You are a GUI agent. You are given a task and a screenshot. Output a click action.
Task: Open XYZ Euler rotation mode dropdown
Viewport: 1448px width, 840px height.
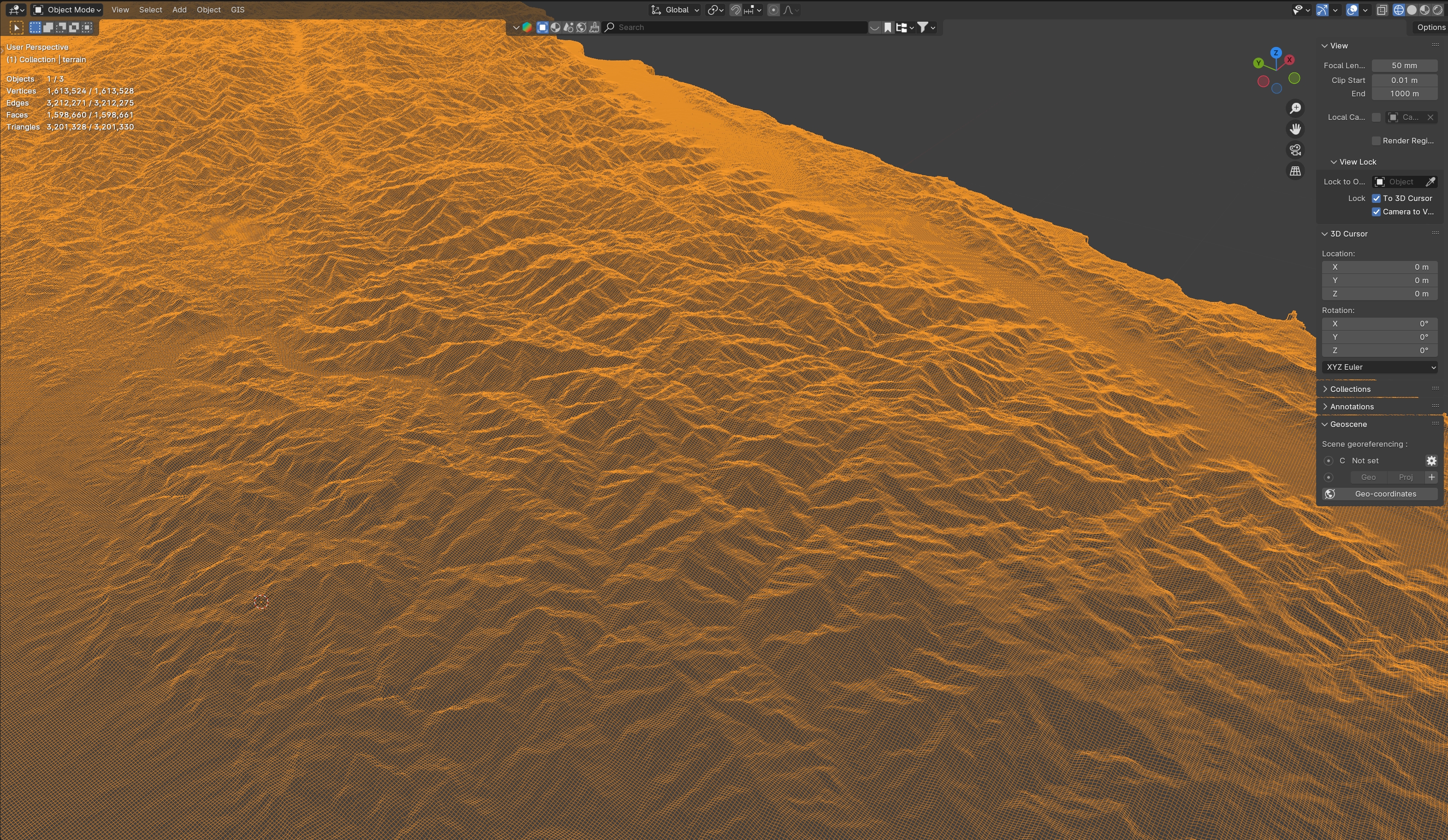(x=1380, y=367)
